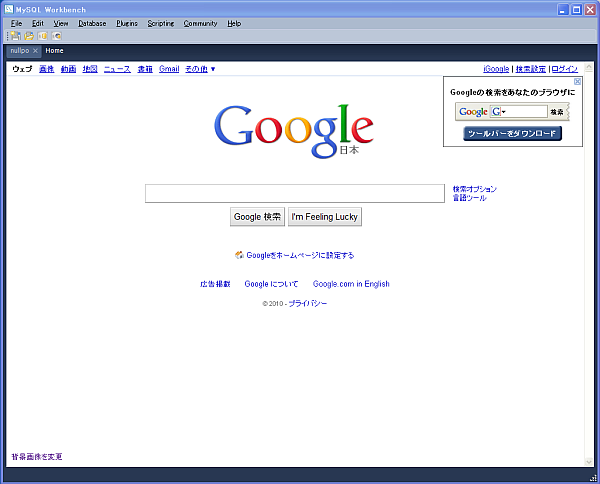Click the open folder toolbar icon

click(x=29, y=36)
